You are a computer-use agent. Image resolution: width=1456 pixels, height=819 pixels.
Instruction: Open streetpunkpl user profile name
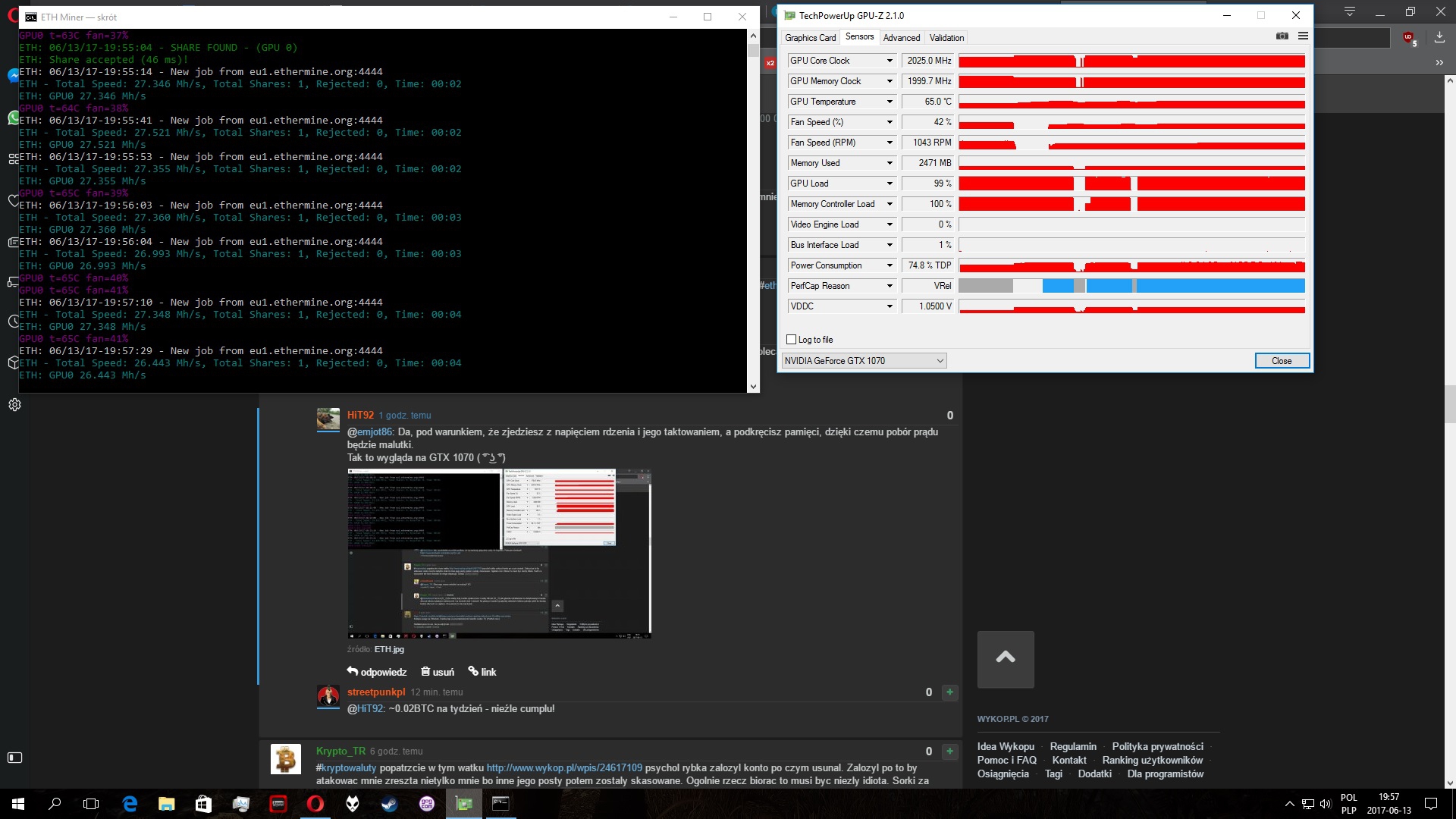pos(376,692)
